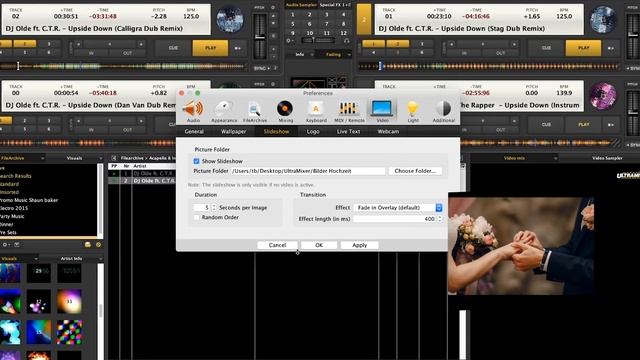Open the Keyboard preferences section
The image size is (640, 360).
click(316, 111)
